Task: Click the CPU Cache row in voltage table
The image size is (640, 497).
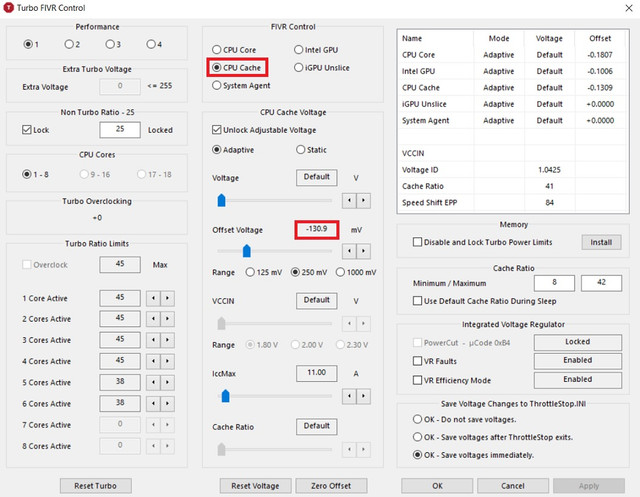Action: [x=512, y=88]
